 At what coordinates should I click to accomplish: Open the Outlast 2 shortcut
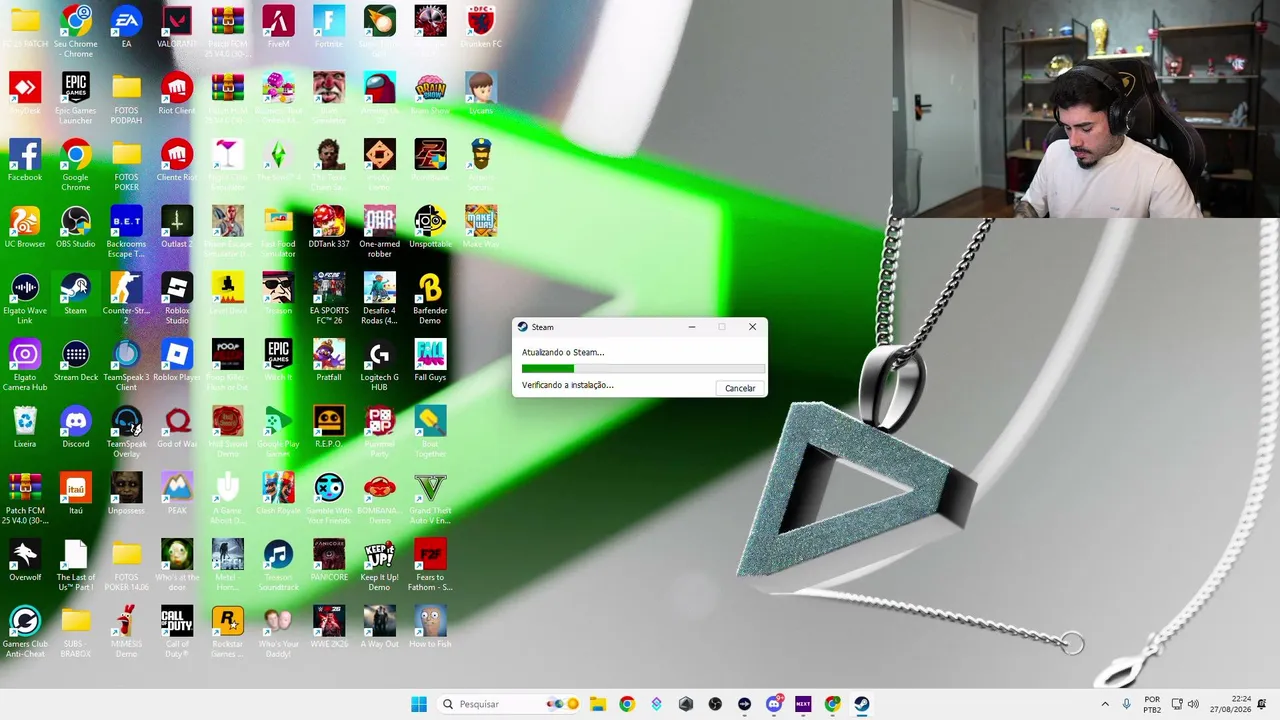[x=177, y=228]
